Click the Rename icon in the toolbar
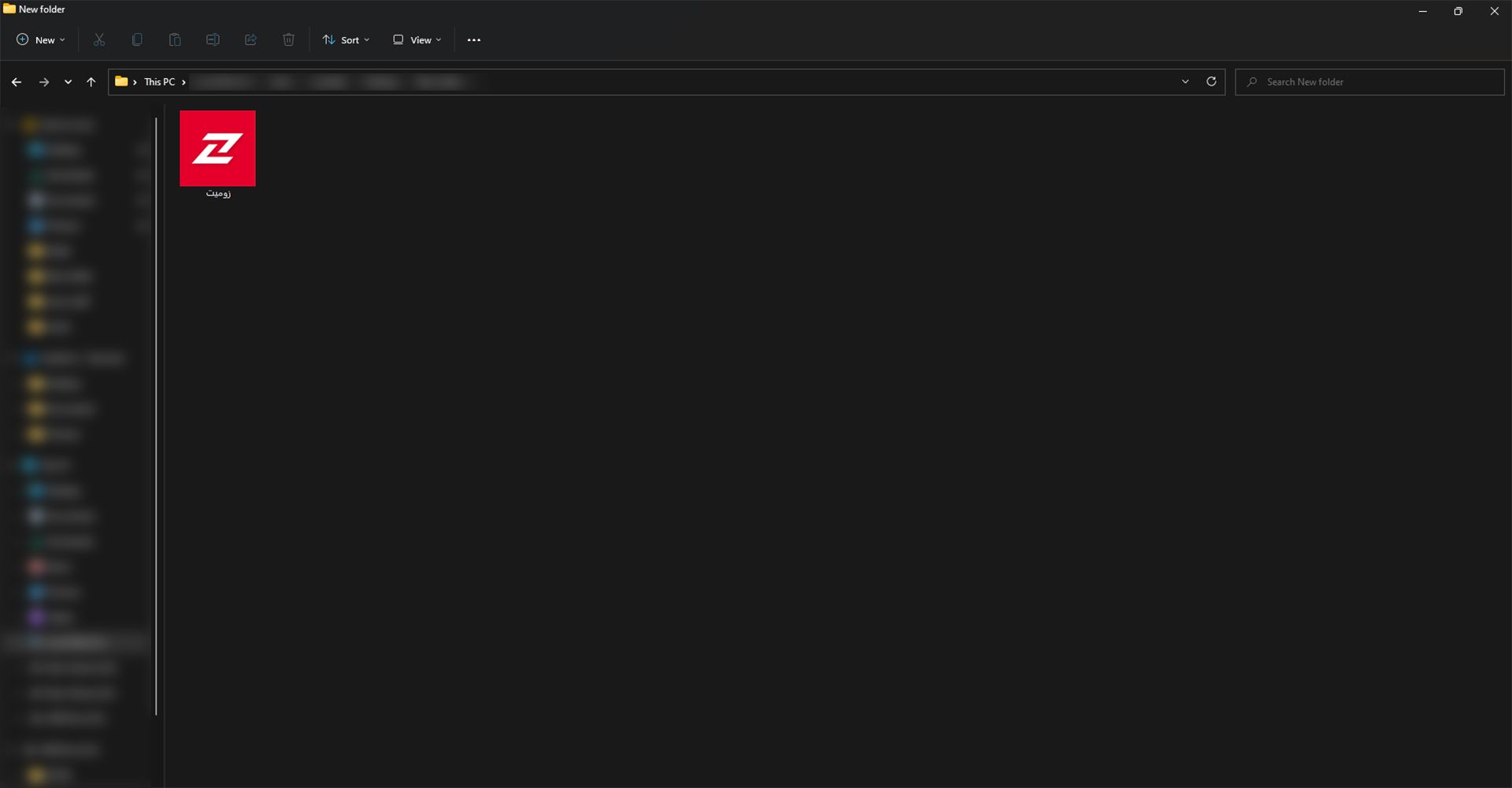This screenshot has width=1512, height=788. click(213, 40)
